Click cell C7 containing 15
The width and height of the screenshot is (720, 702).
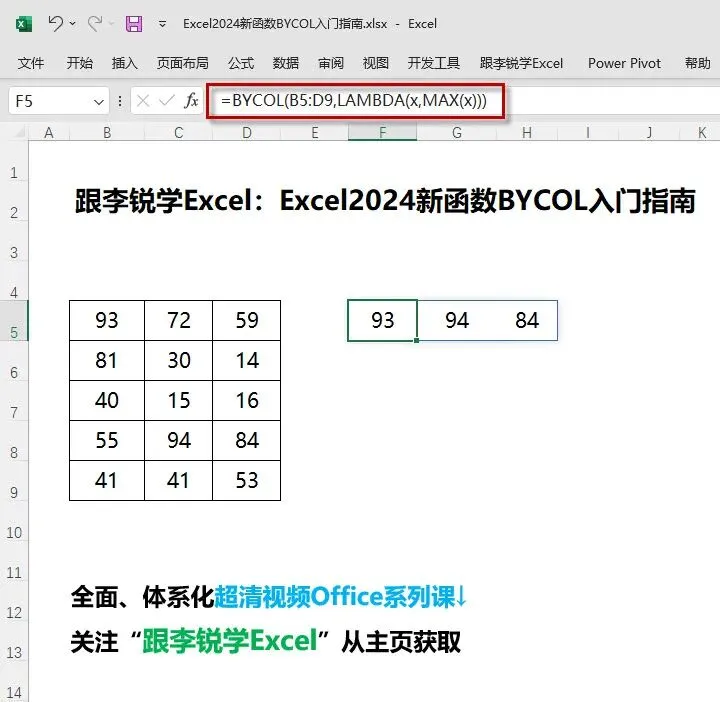179,400
